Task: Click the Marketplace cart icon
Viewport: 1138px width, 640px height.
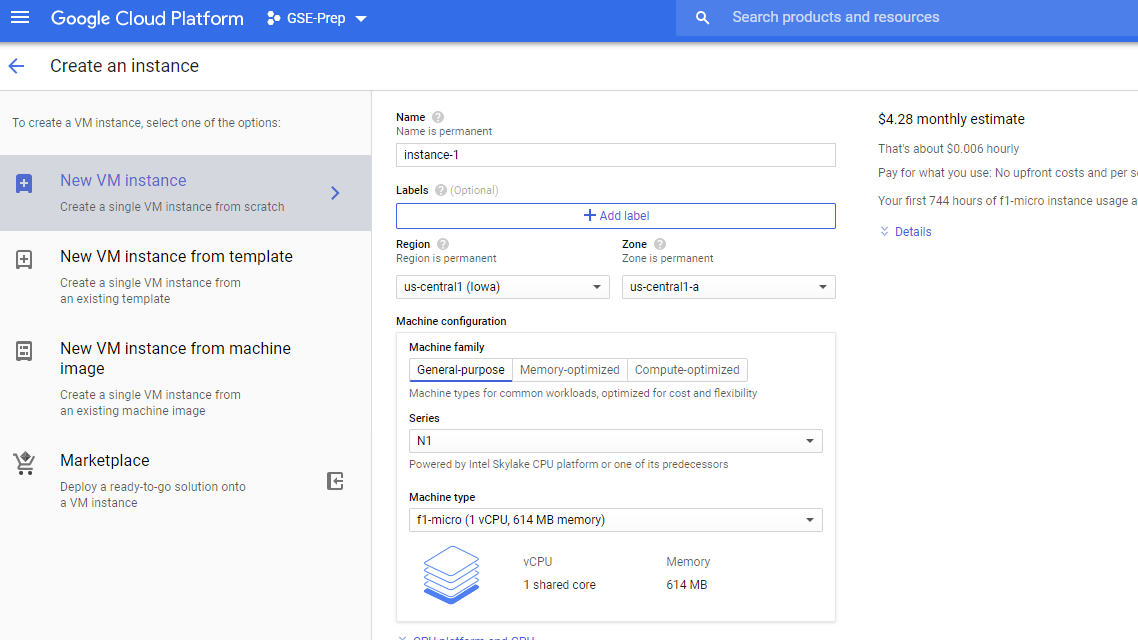Action: click(x=24, y=463)
